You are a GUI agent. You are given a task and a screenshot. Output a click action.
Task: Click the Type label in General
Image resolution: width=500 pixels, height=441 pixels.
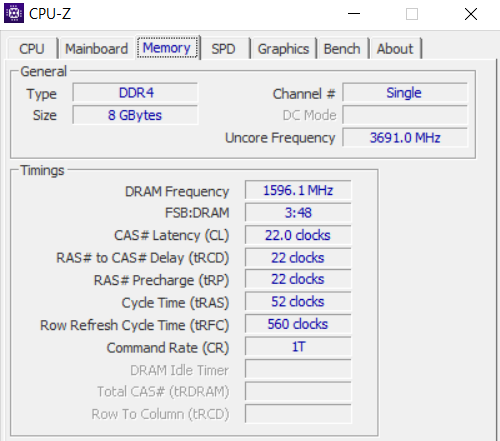[42, 94]
